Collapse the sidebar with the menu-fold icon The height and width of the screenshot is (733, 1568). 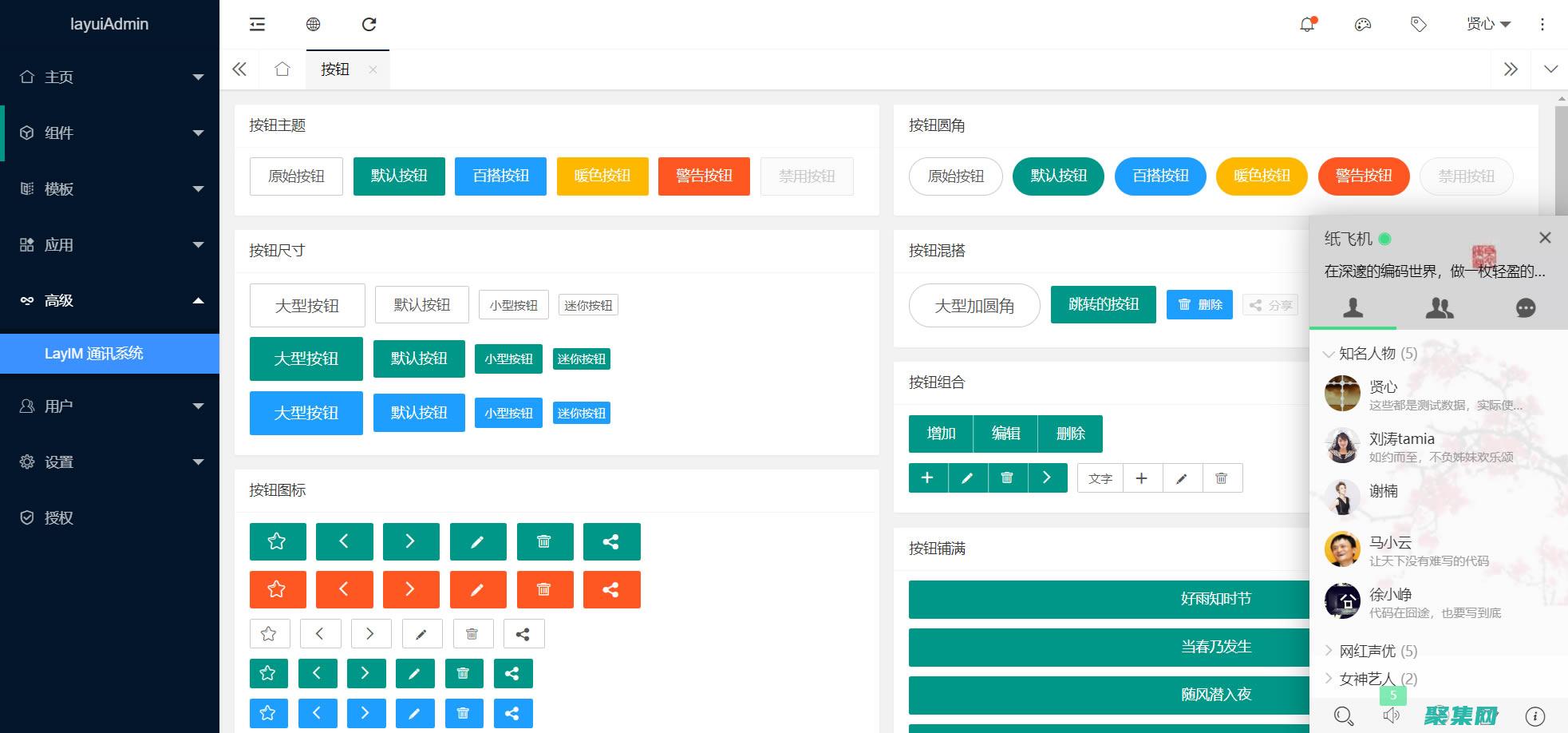tap(257, 25)
